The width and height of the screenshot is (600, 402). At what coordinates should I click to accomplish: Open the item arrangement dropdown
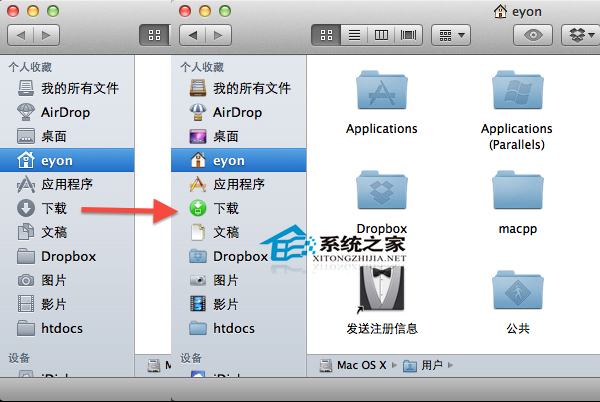(451, 36)
